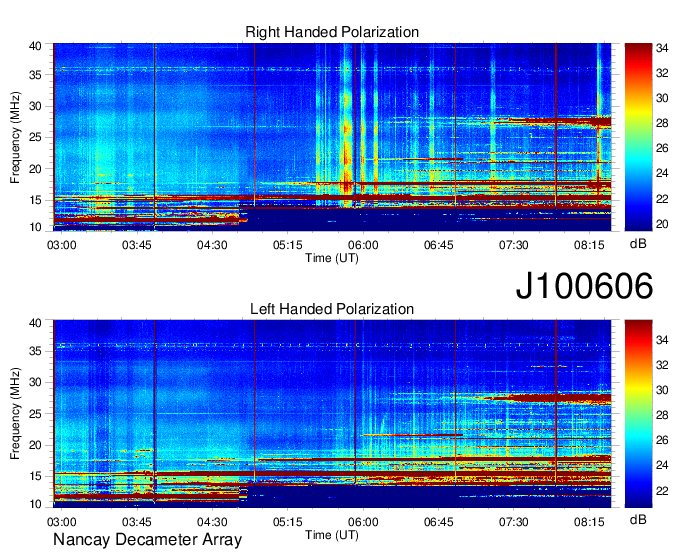The image size is (680, 552).
Task: Click 03:00 time tick of Right Handed plot
Action: click(x=62, y=245)
